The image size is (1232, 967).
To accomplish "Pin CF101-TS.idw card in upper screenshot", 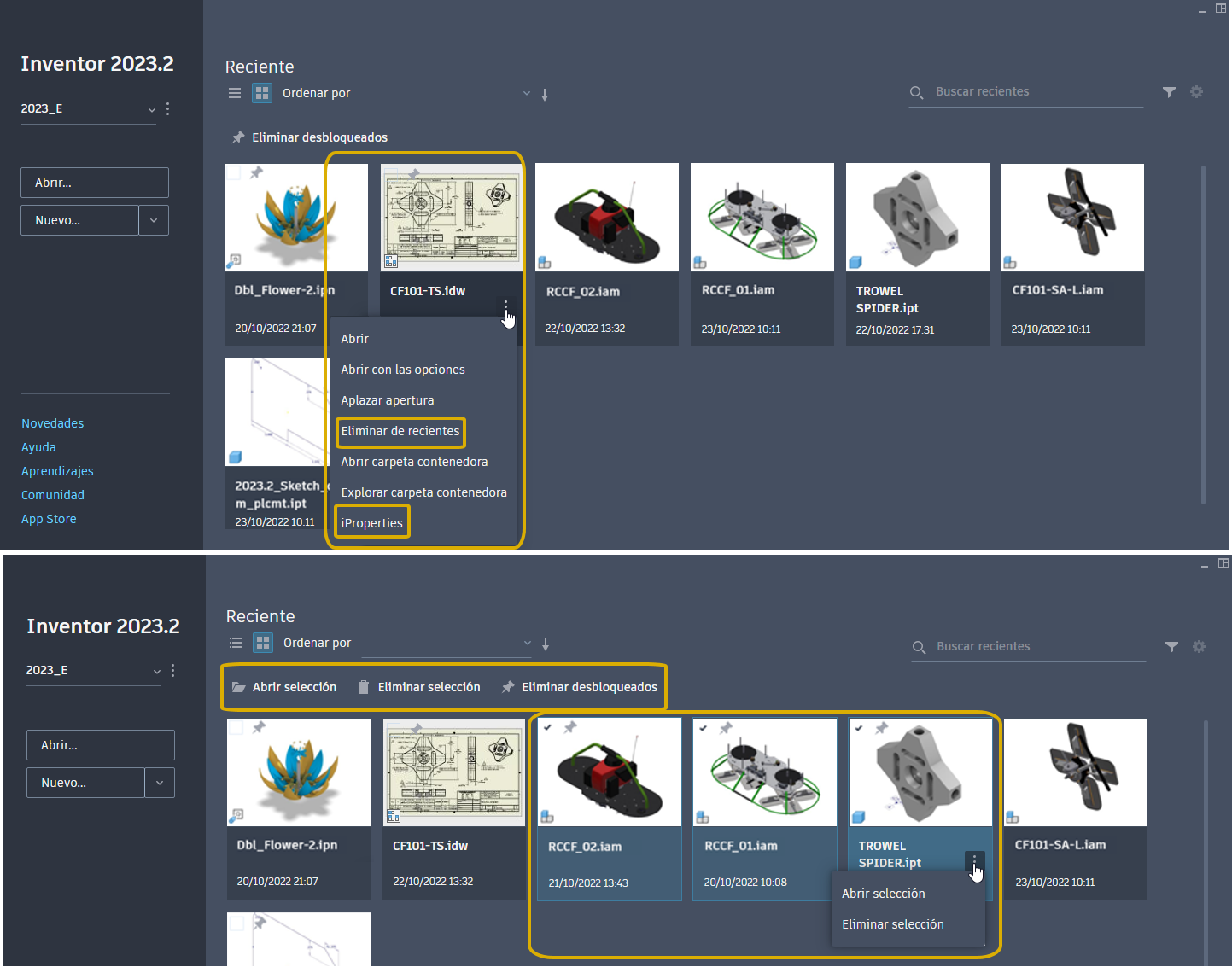I will click(x=413, y=173).
